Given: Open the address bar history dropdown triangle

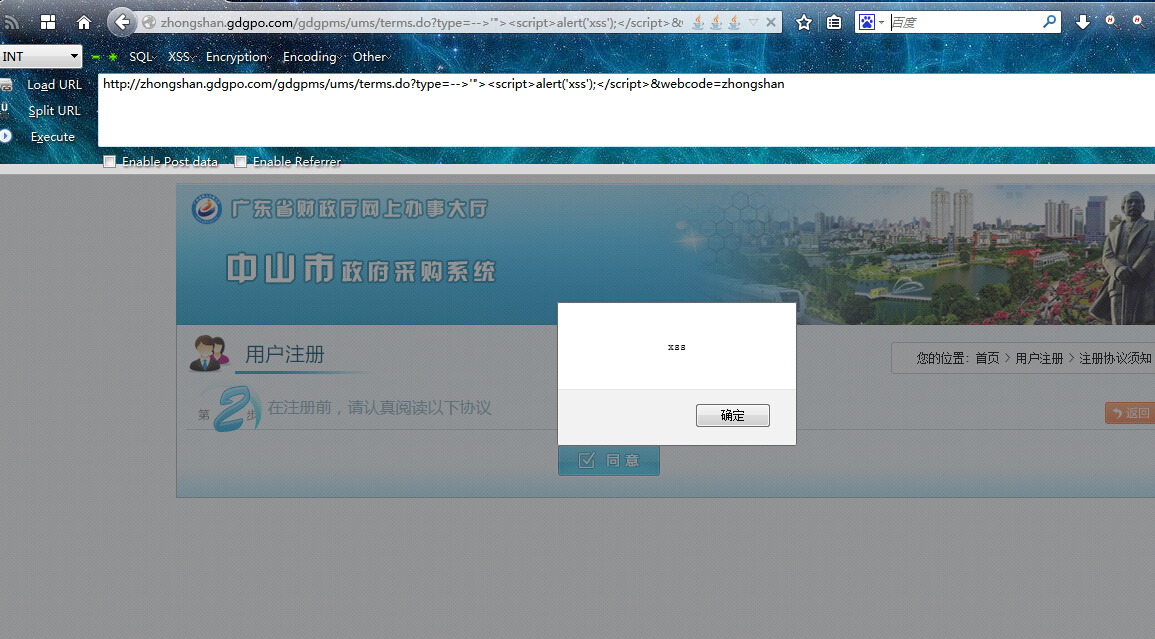Looking at the screenshot, I should tap(754, 23).
